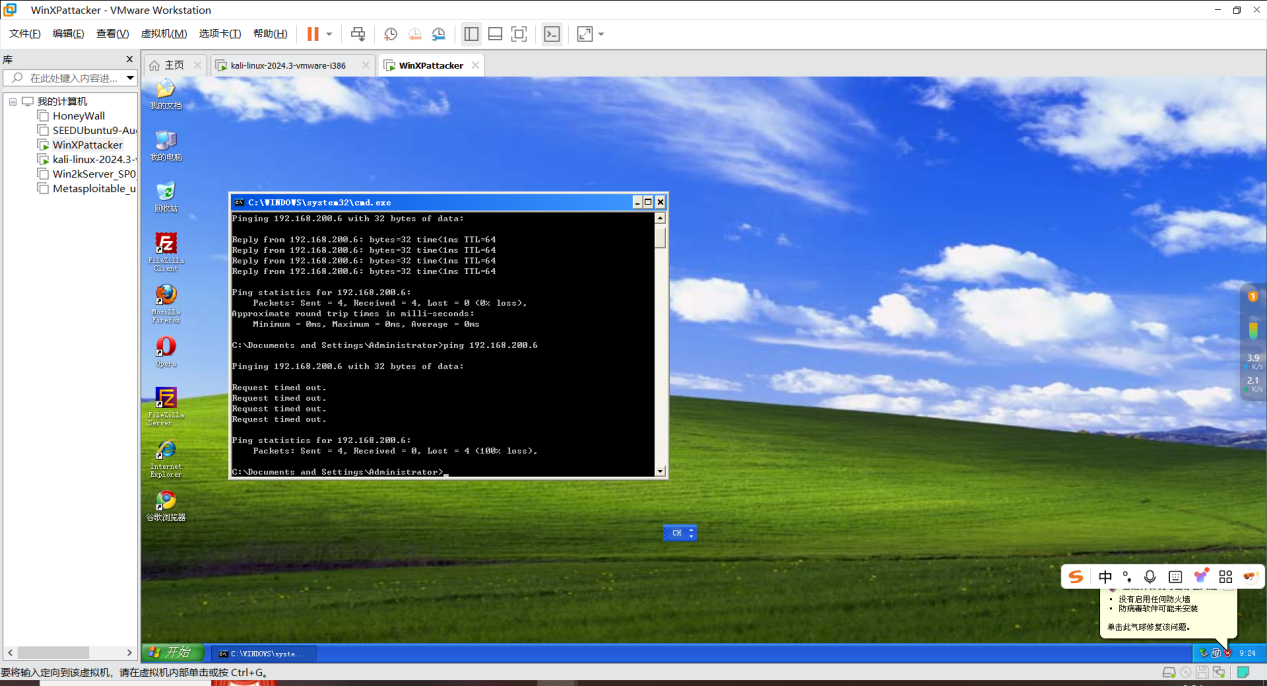Click the CH language bar indicator
The height and width of the screenshot is (686, 1267).
pyautogui.click(x=677, y=533)
